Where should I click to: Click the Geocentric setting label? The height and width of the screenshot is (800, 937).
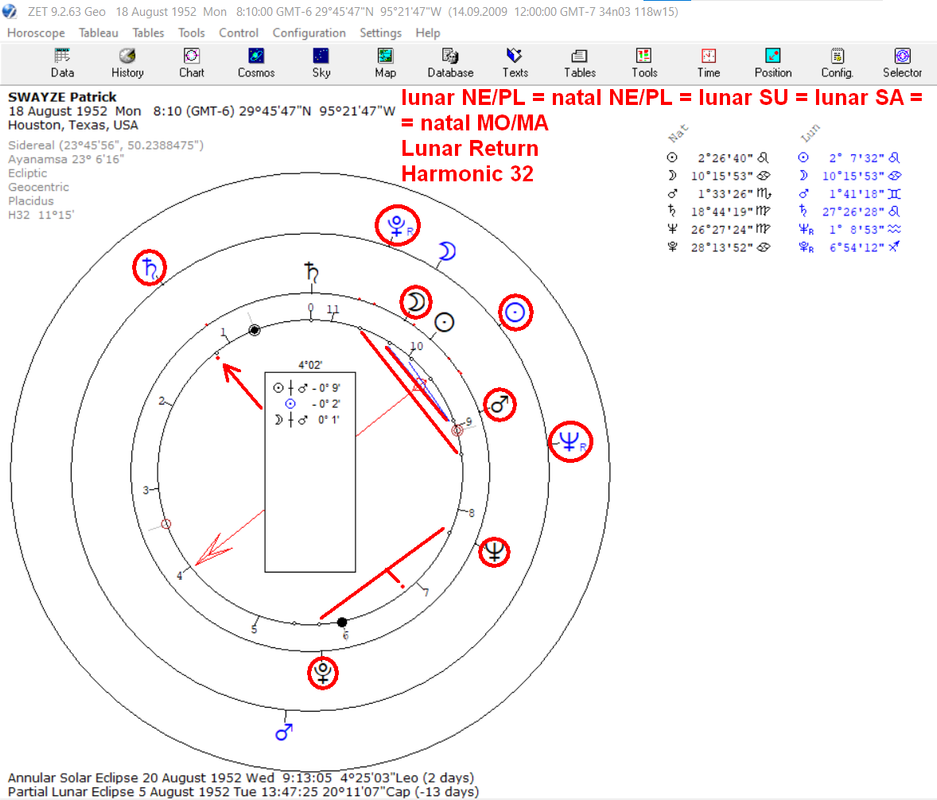(38, 187)
